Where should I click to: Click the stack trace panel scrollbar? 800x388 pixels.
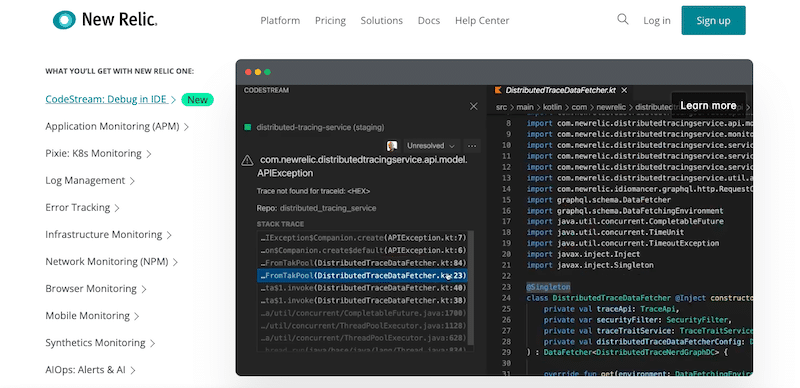(x=471, y=288)
